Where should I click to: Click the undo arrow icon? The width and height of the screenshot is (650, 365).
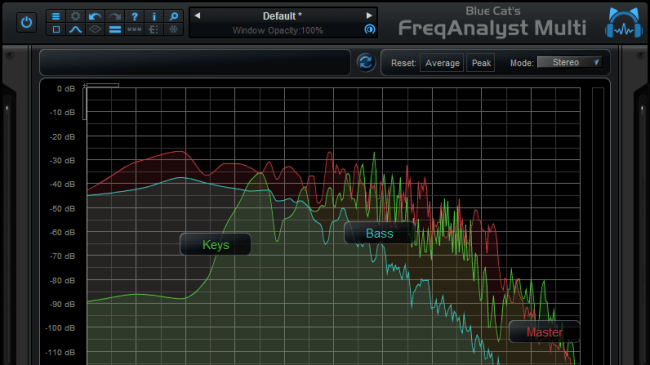(x=95, y=16)
